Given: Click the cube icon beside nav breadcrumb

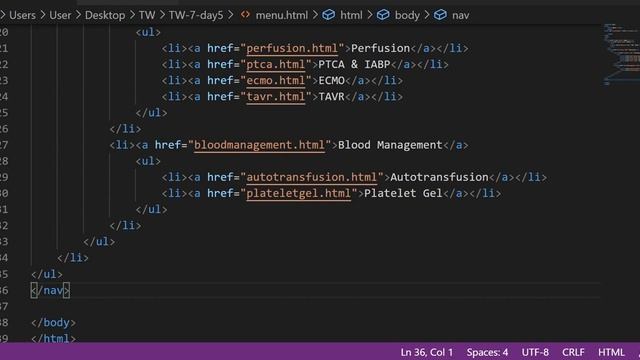Looking at the screenshot, I should coord(440,15).
